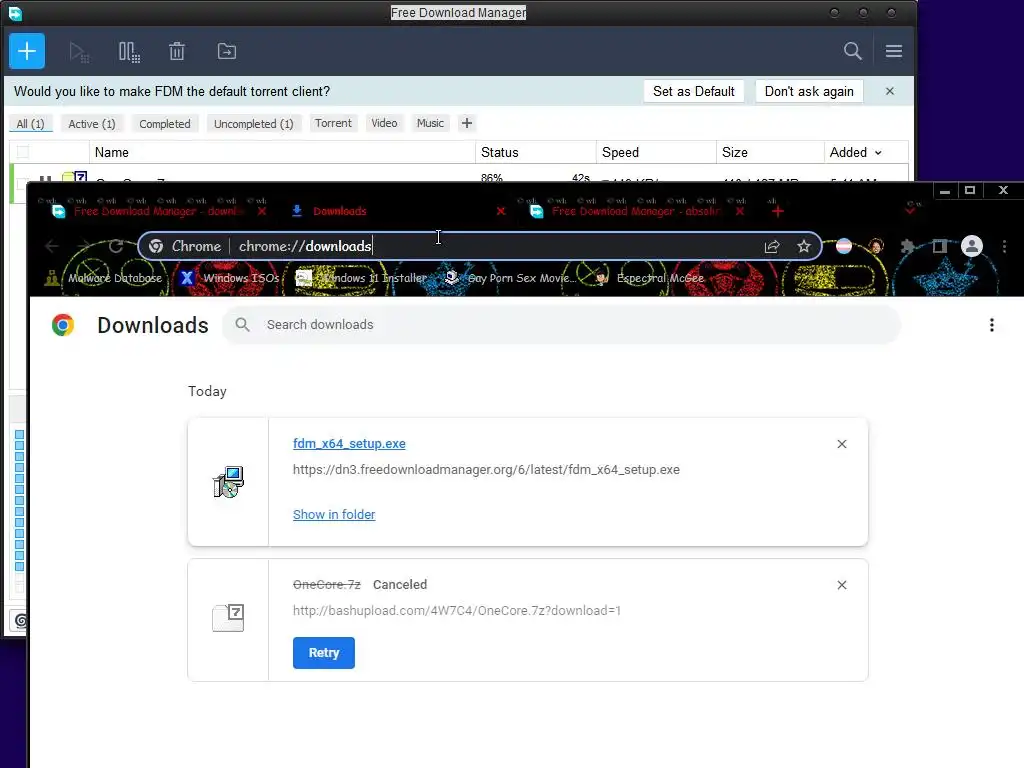Bookmark this page with star icon
This screenshot has width=1024, height=768.
803,246
